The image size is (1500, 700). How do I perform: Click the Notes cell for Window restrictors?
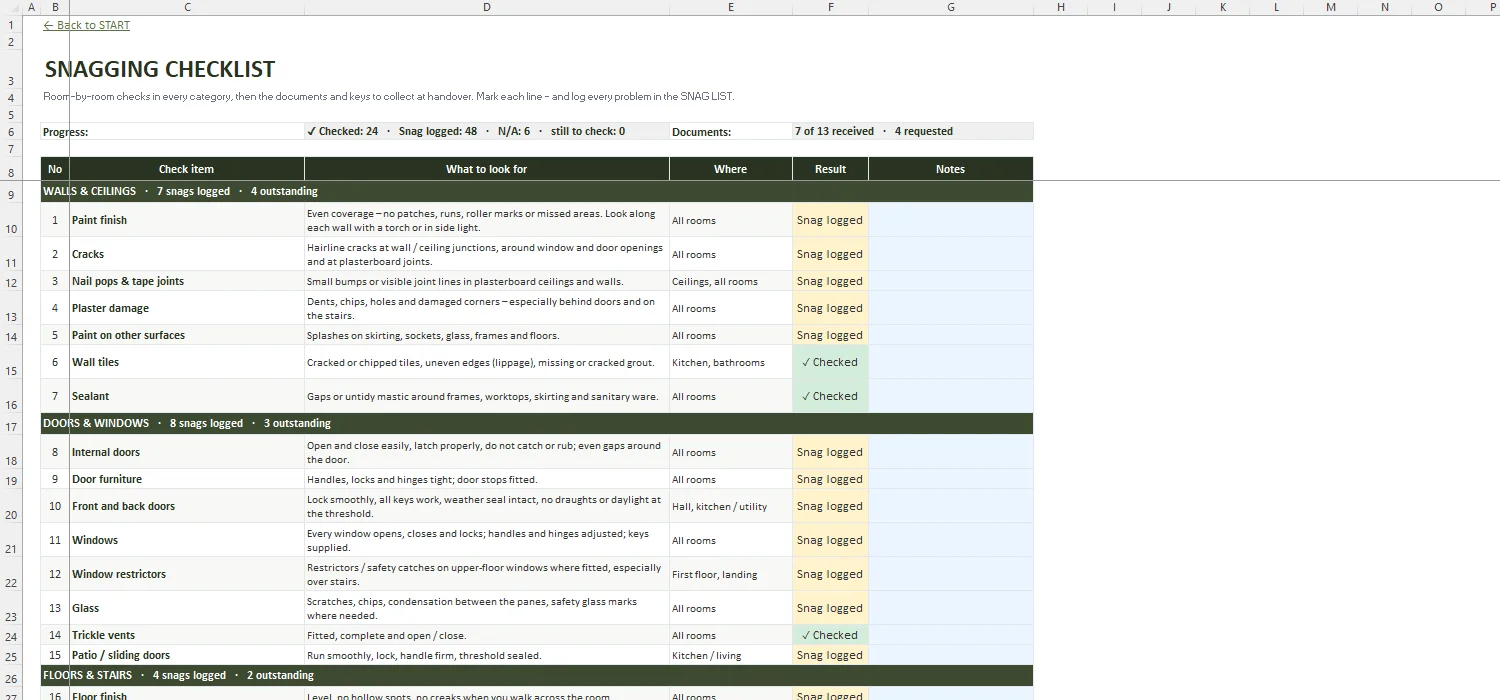[x=950, y=574]
